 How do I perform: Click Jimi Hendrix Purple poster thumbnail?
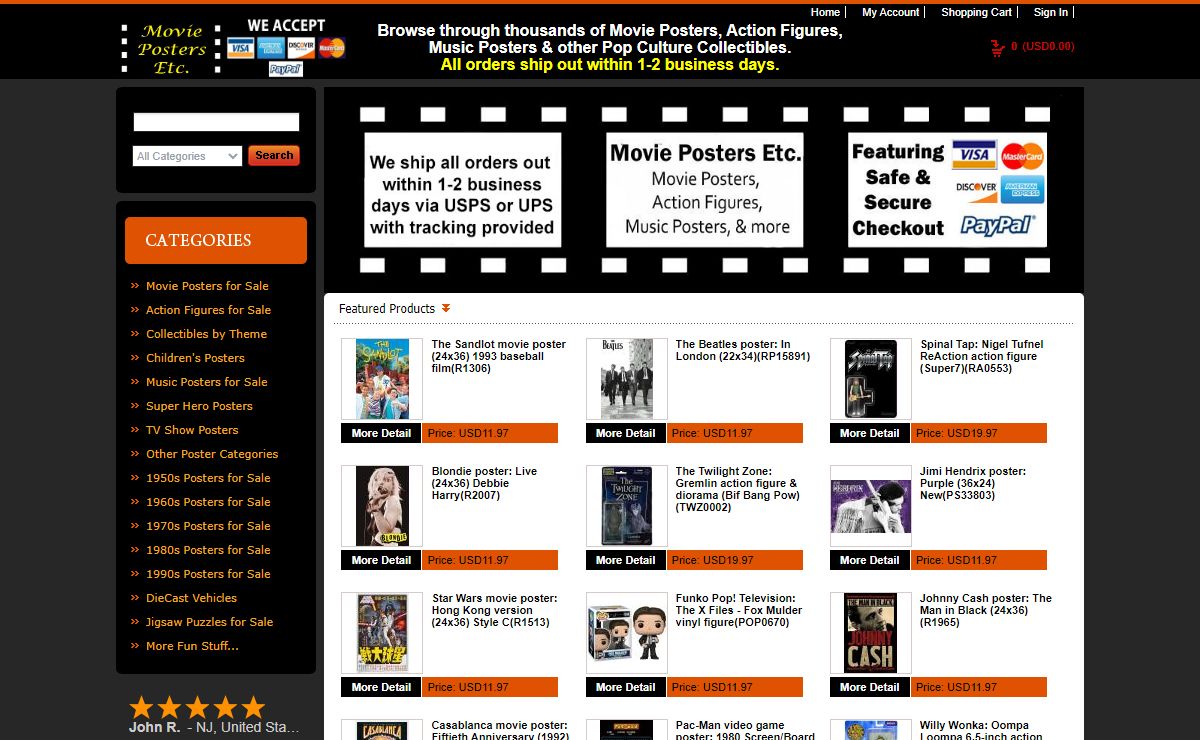coord(871,506)
